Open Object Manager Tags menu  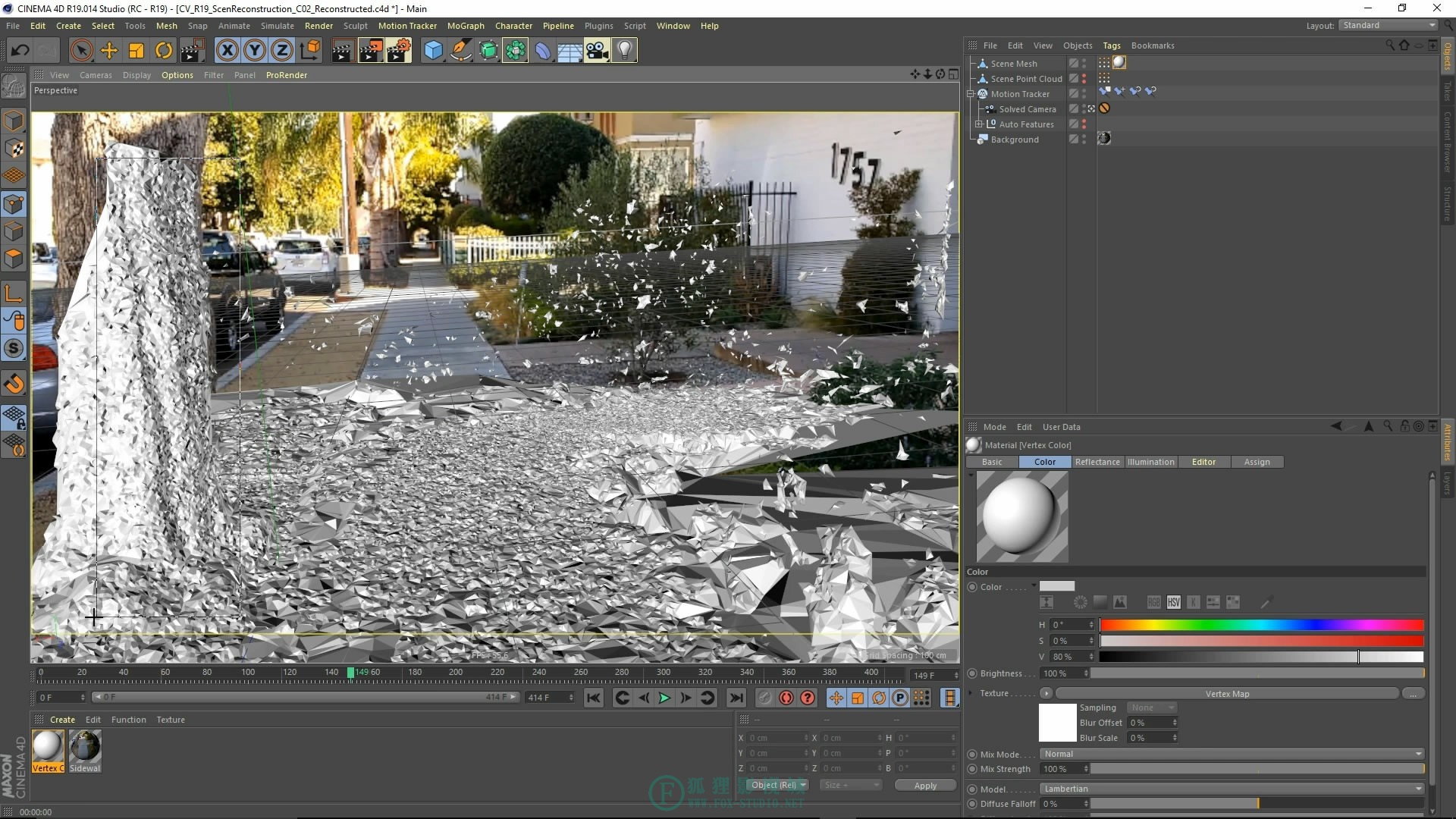(1112, 45)
